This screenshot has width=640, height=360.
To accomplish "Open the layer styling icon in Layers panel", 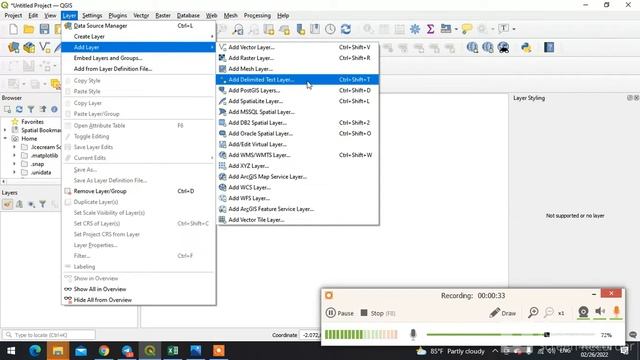I will 7,204.
